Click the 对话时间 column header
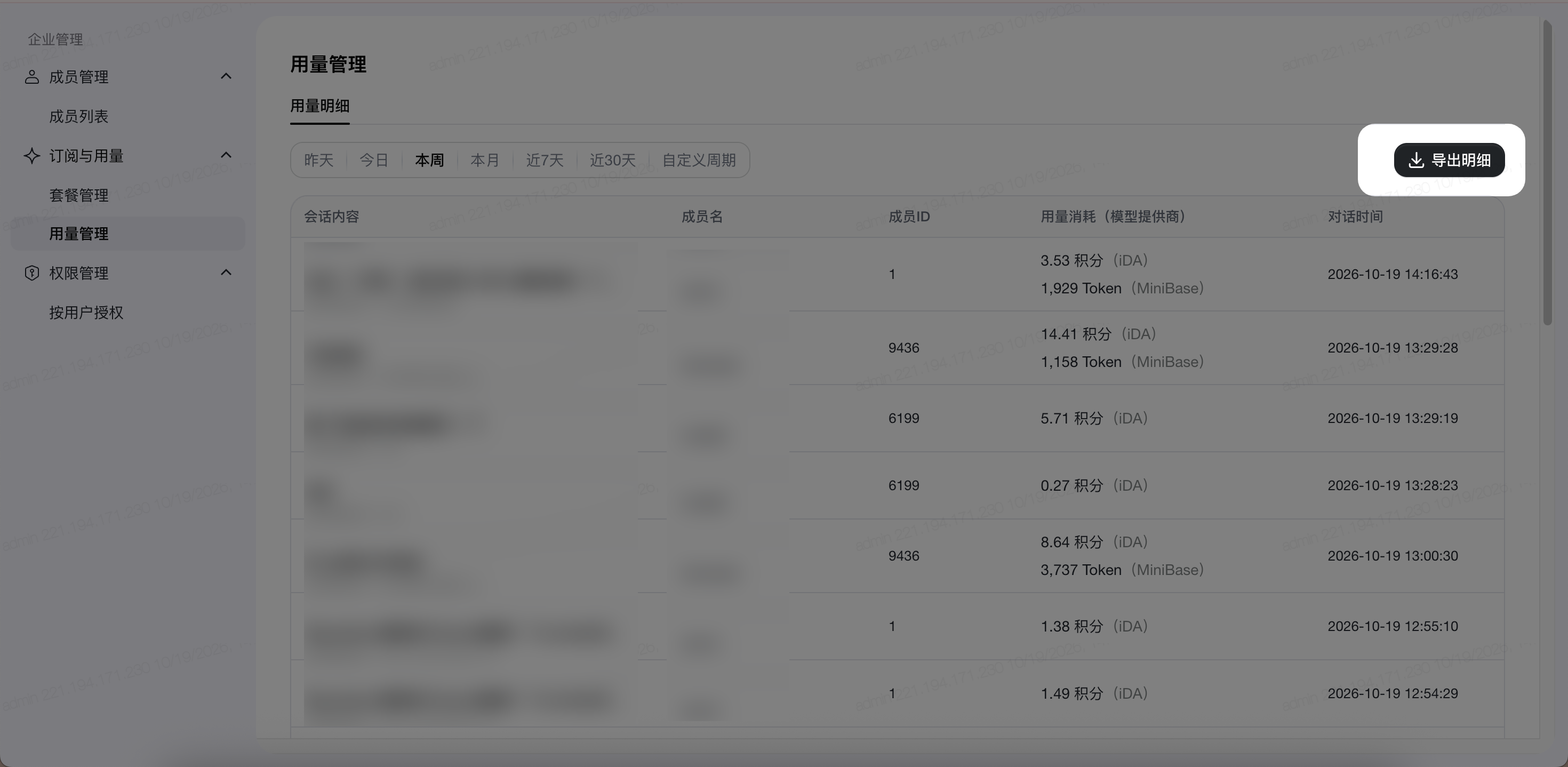 pyautogui.click(x=1355, y=217)
